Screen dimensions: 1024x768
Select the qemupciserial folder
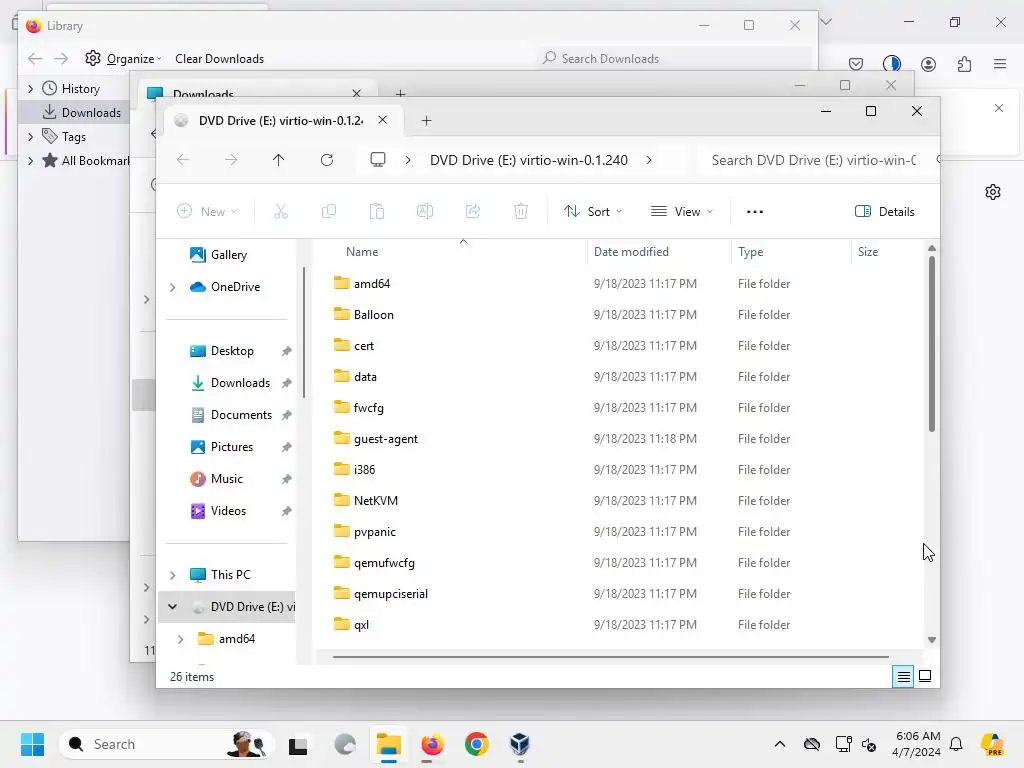pos(391,594)
